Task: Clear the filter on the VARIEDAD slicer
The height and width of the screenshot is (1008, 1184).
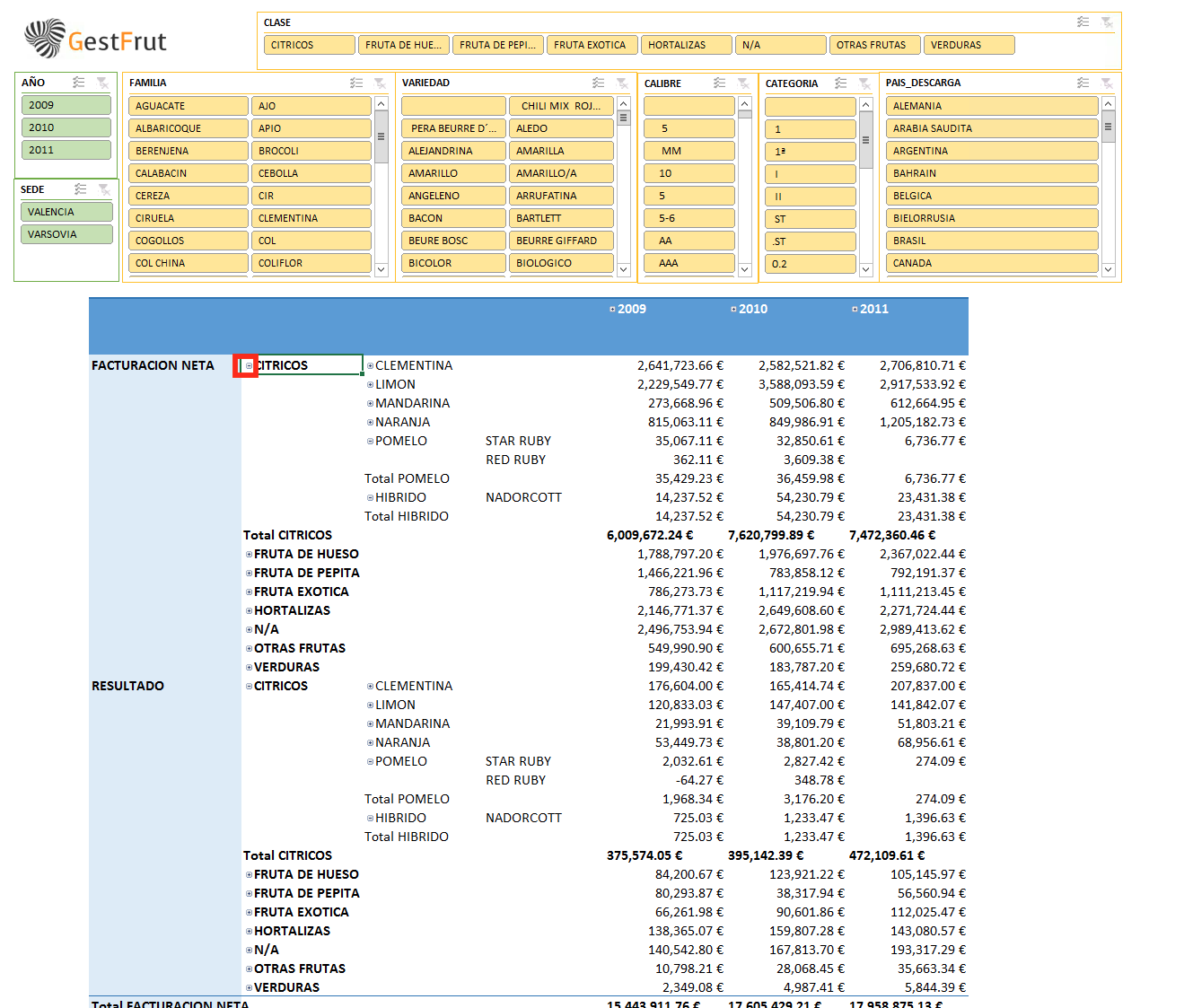Action: click(x=621, y=83)
